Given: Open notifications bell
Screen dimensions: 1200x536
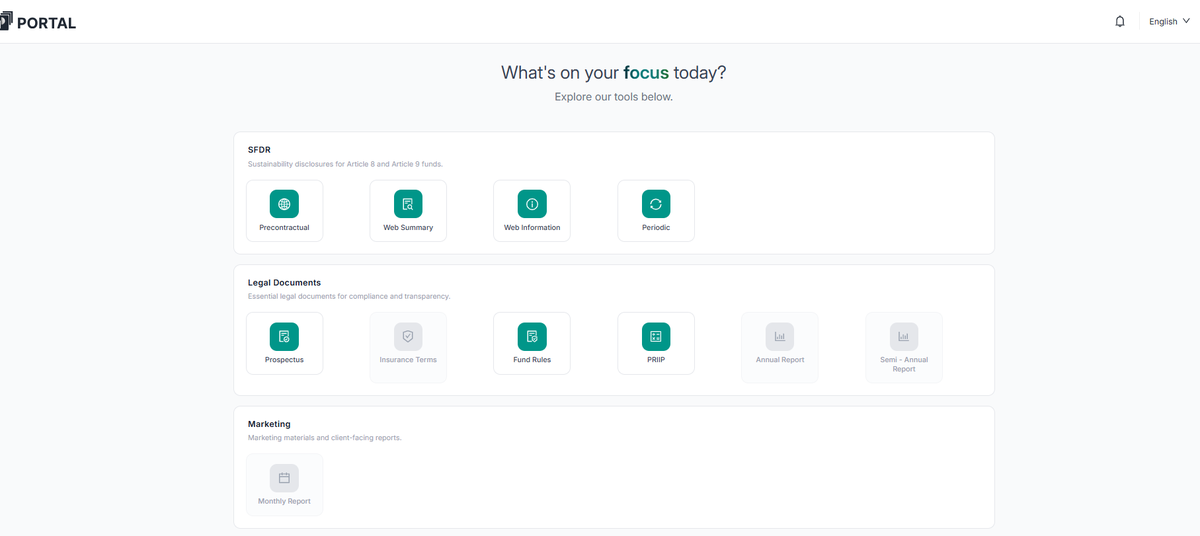Looking at the screenshot, I should 1120,21.
